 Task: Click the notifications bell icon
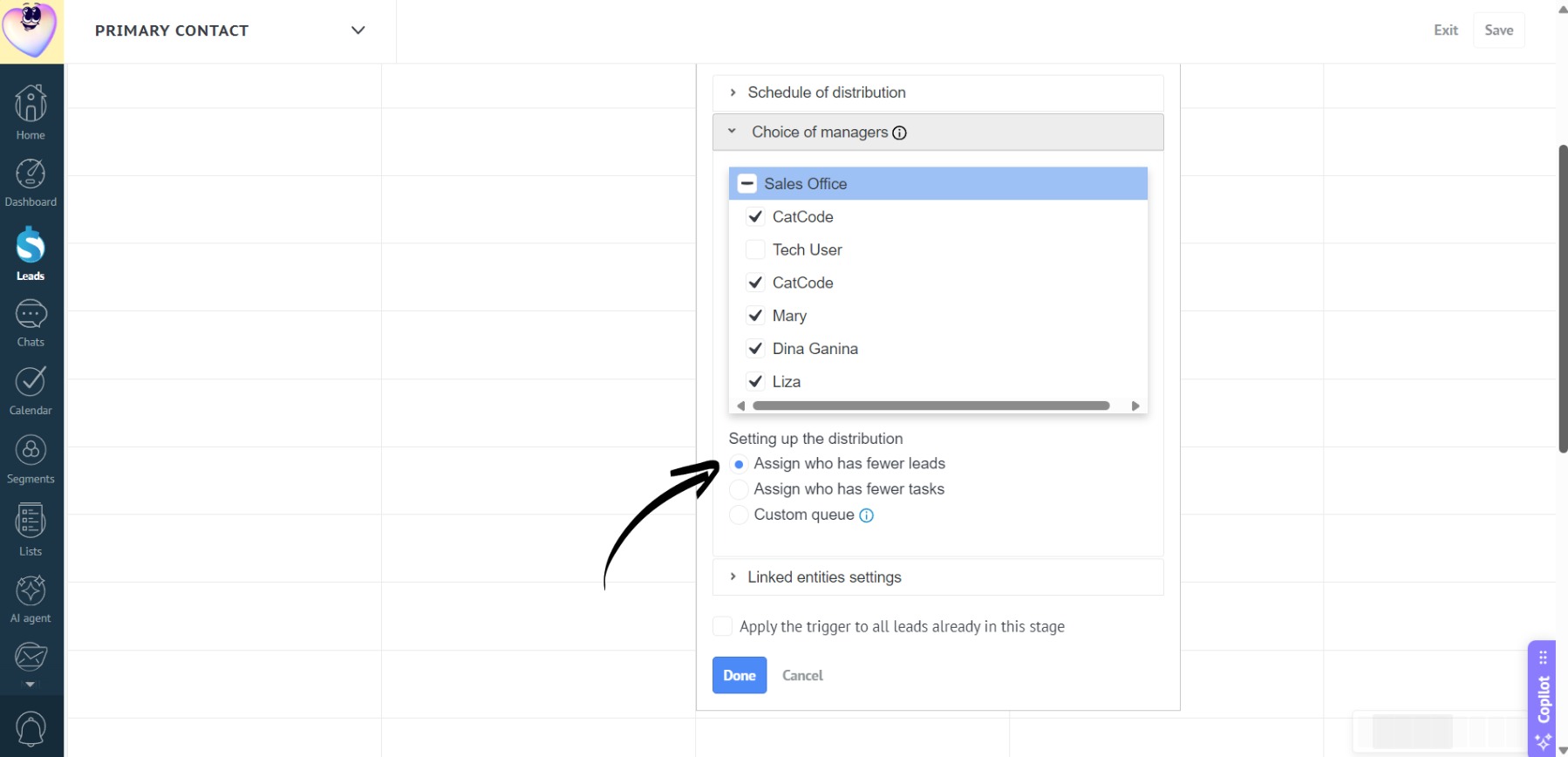pyautogui.click(x=31, y=729)
